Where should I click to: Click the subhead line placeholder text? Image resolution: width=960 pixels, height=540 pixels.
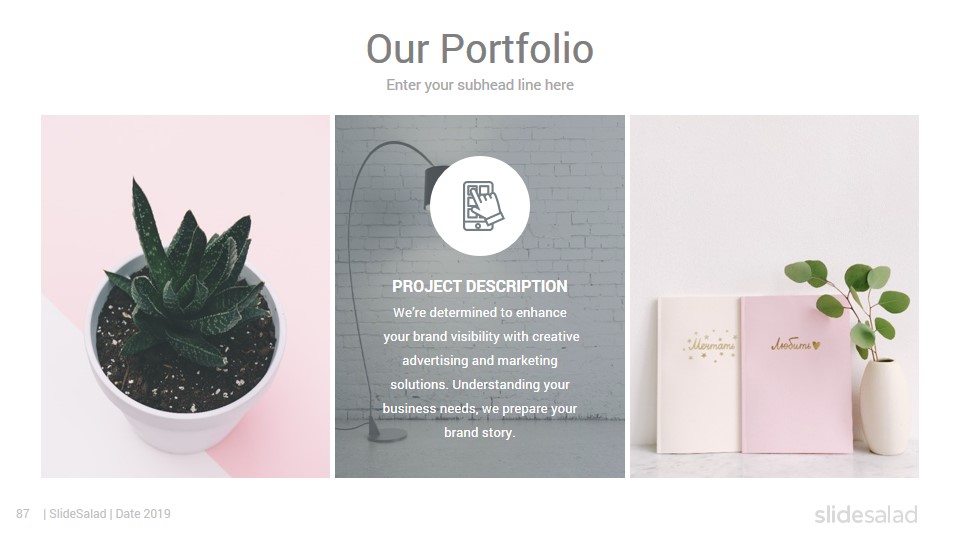[x=480, y=85]
